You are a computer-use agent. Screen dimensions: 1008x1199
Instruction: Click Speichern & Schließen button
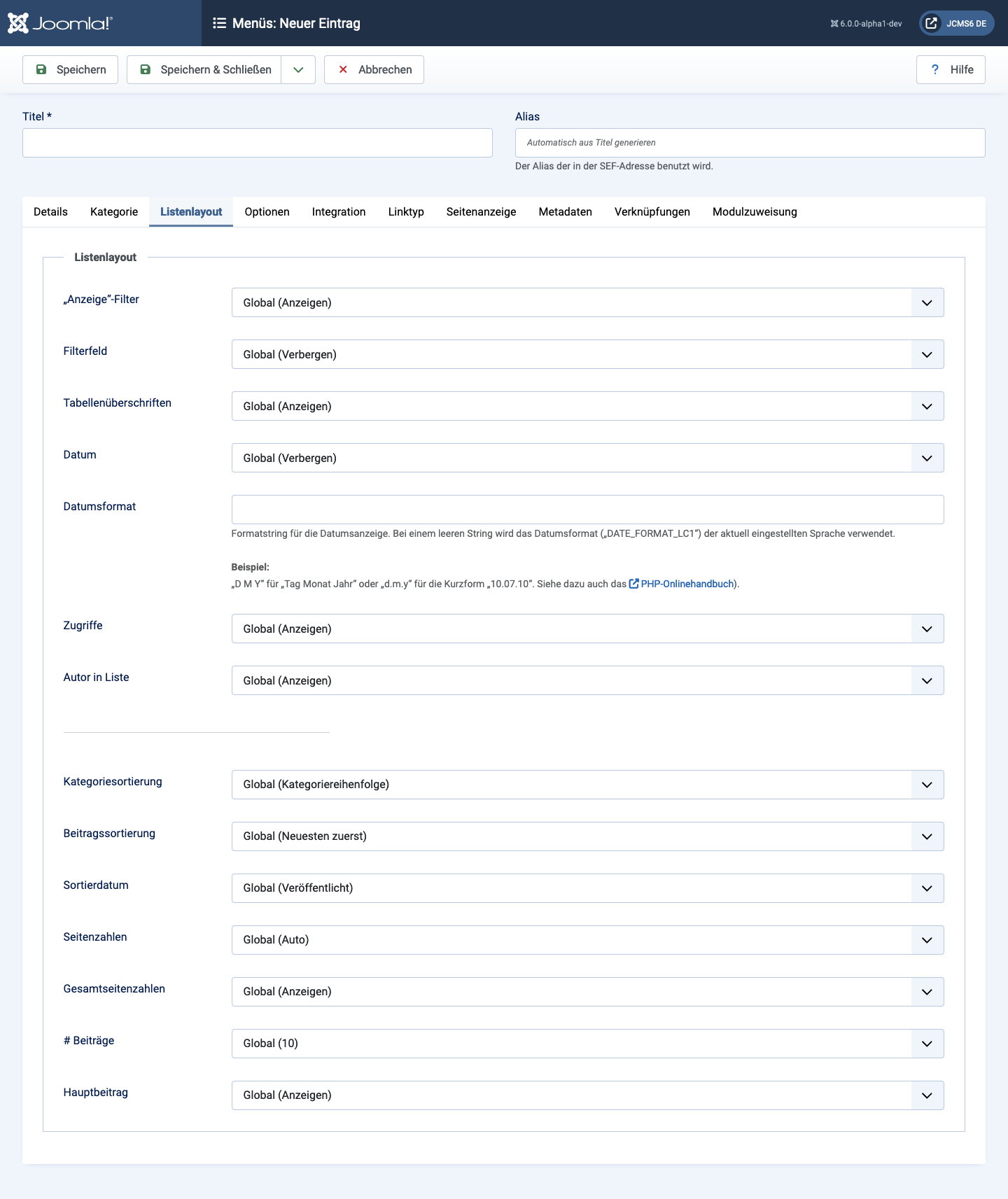[x=204, y=69]
